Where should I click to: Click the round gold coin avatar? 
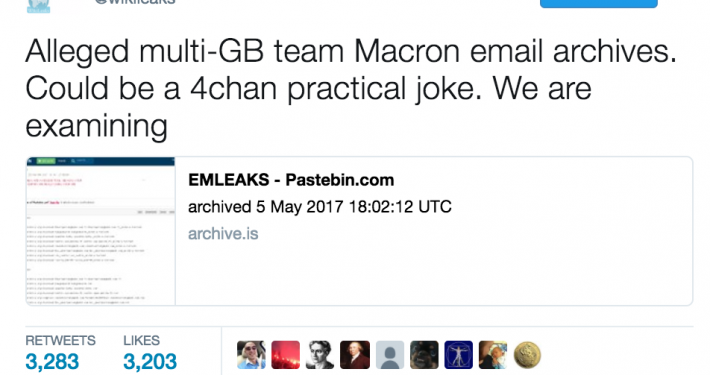(528, 355)
